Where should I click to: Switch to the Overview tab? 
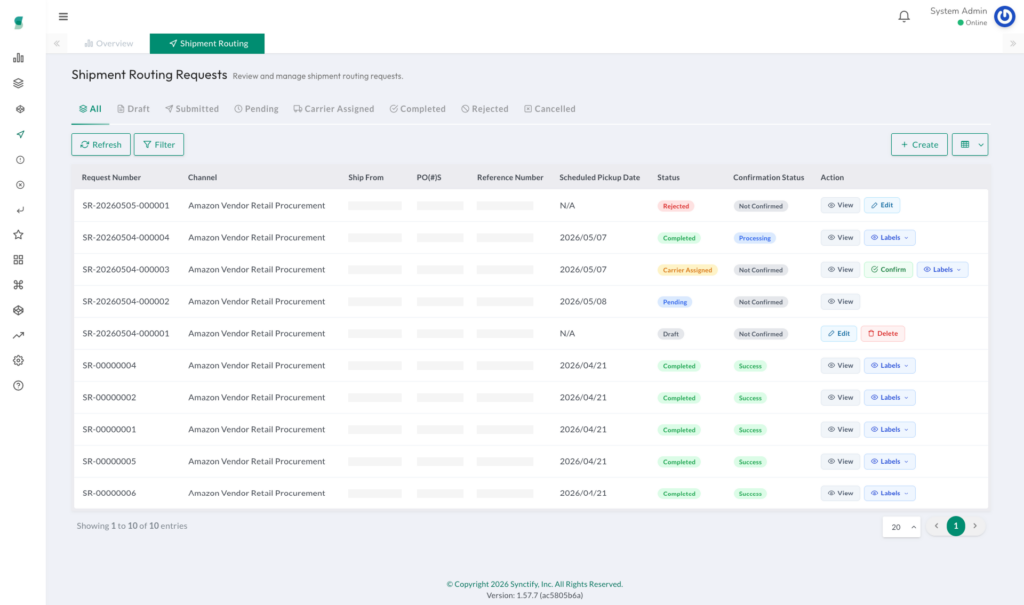click(108, 44)
